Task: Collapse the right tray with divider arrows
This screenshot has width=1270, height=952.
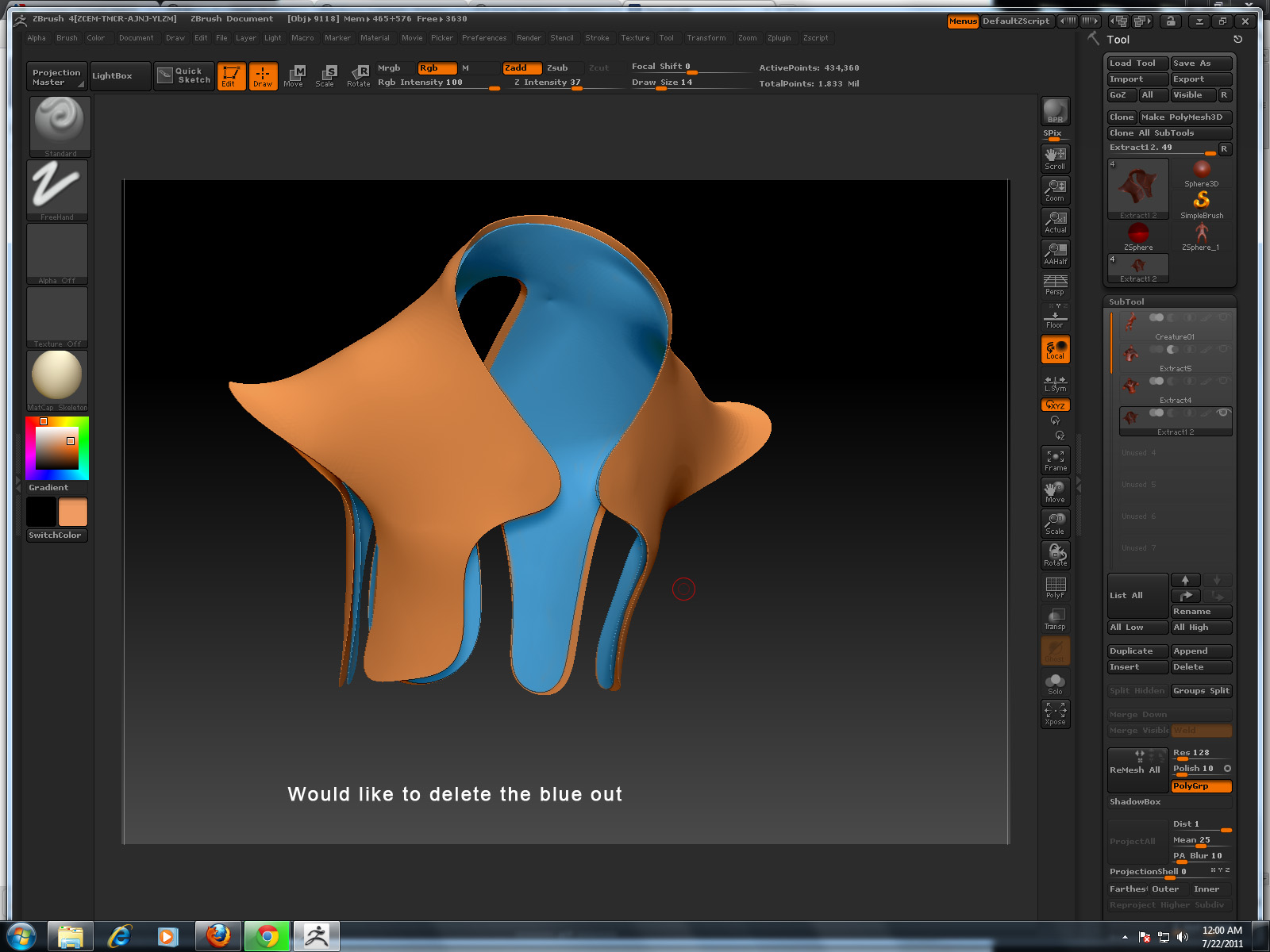Action: click(1079, 485)
